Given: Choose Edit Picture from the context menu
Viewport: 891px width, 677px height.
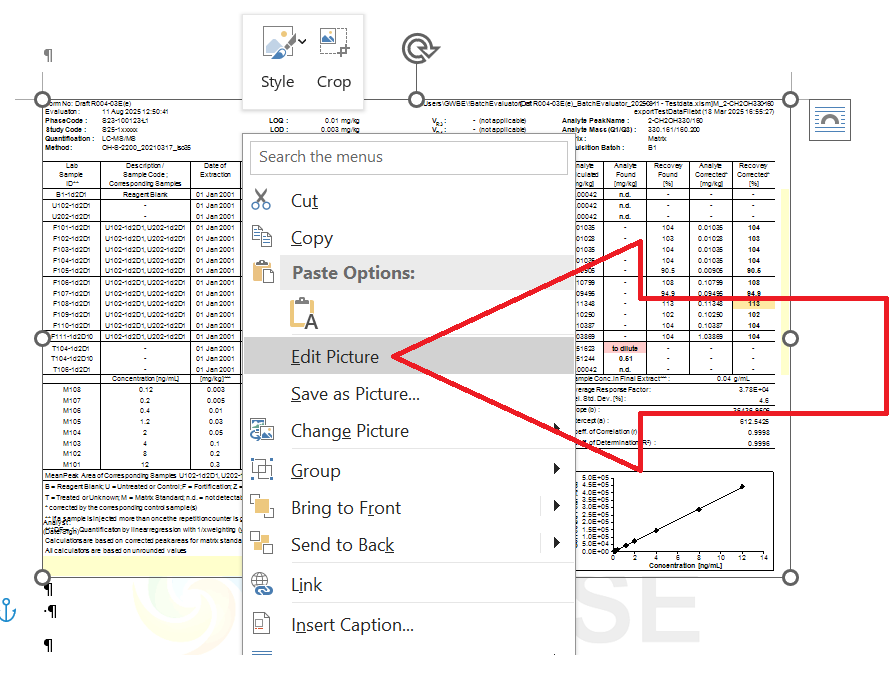Looking at the screenshot, I should pyautogui.click(x=335, y=357).
